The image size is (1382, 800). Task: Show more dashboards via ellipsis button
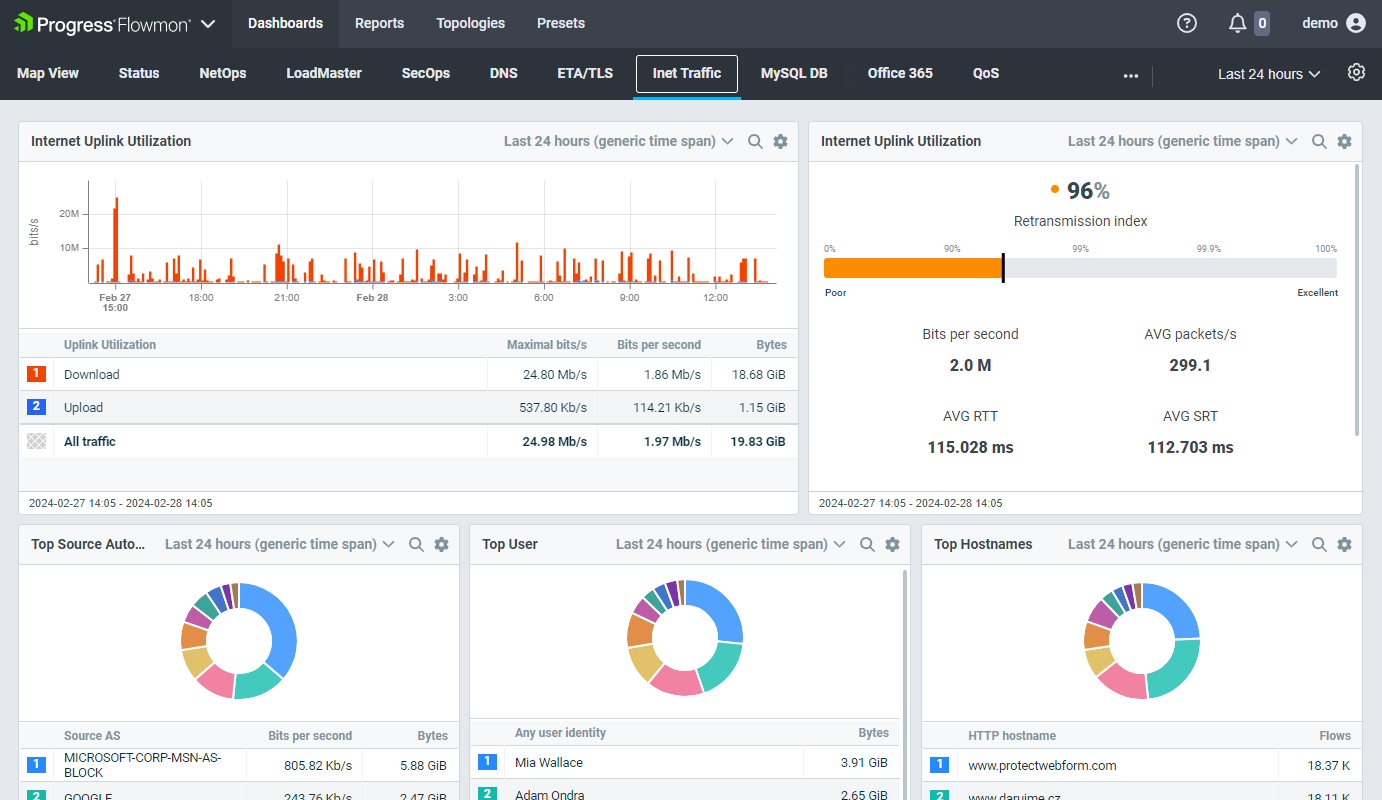pyautogui.click(x=1131, y=75)
